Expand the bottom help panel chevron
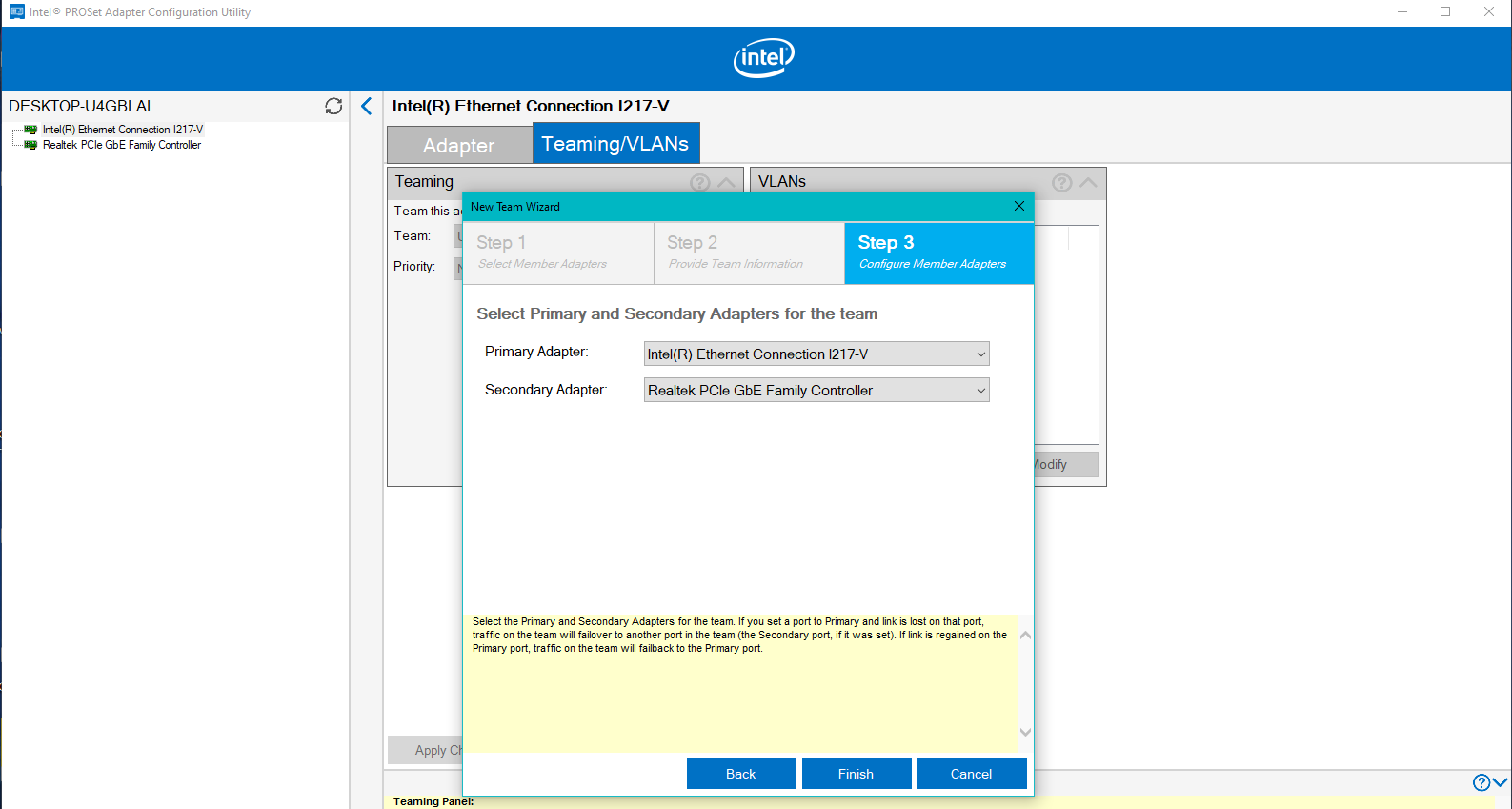Screen dimensions: 1512x809 (1501, 782)
